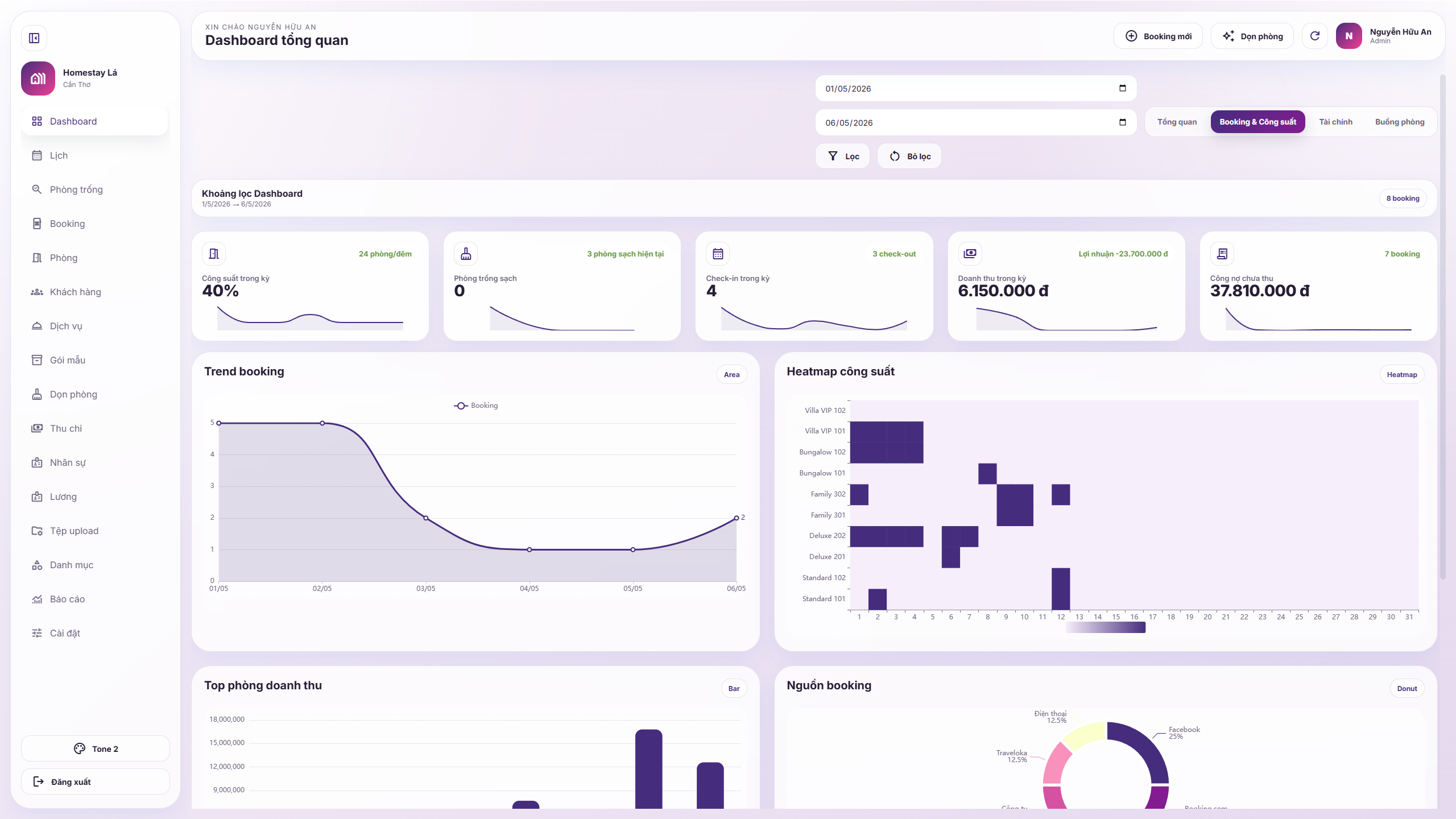The image size is (1456, 819).
Task: Click the Nguyễn Hữu An profile name
Action: [1400, 32]
